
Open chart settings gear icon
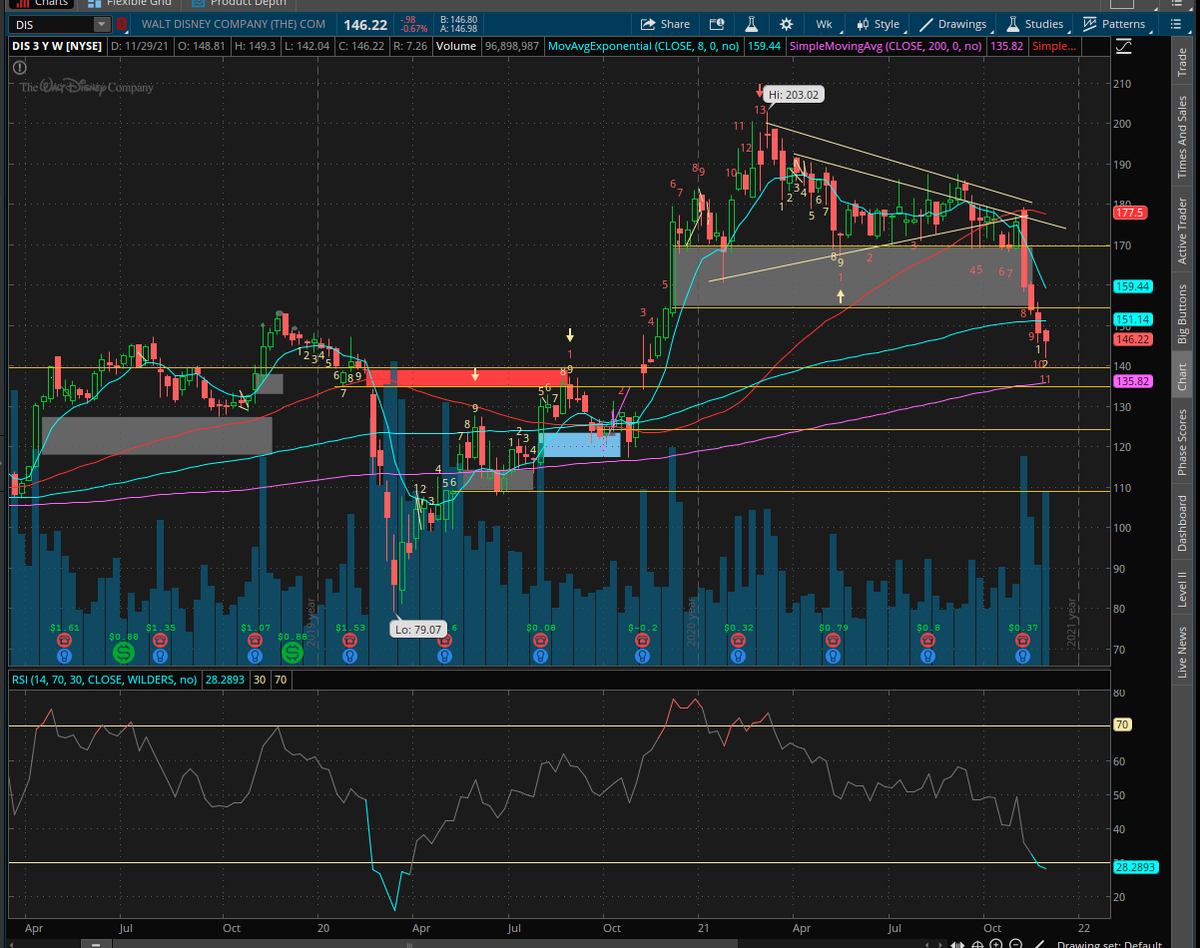click(x=786, y=24)
